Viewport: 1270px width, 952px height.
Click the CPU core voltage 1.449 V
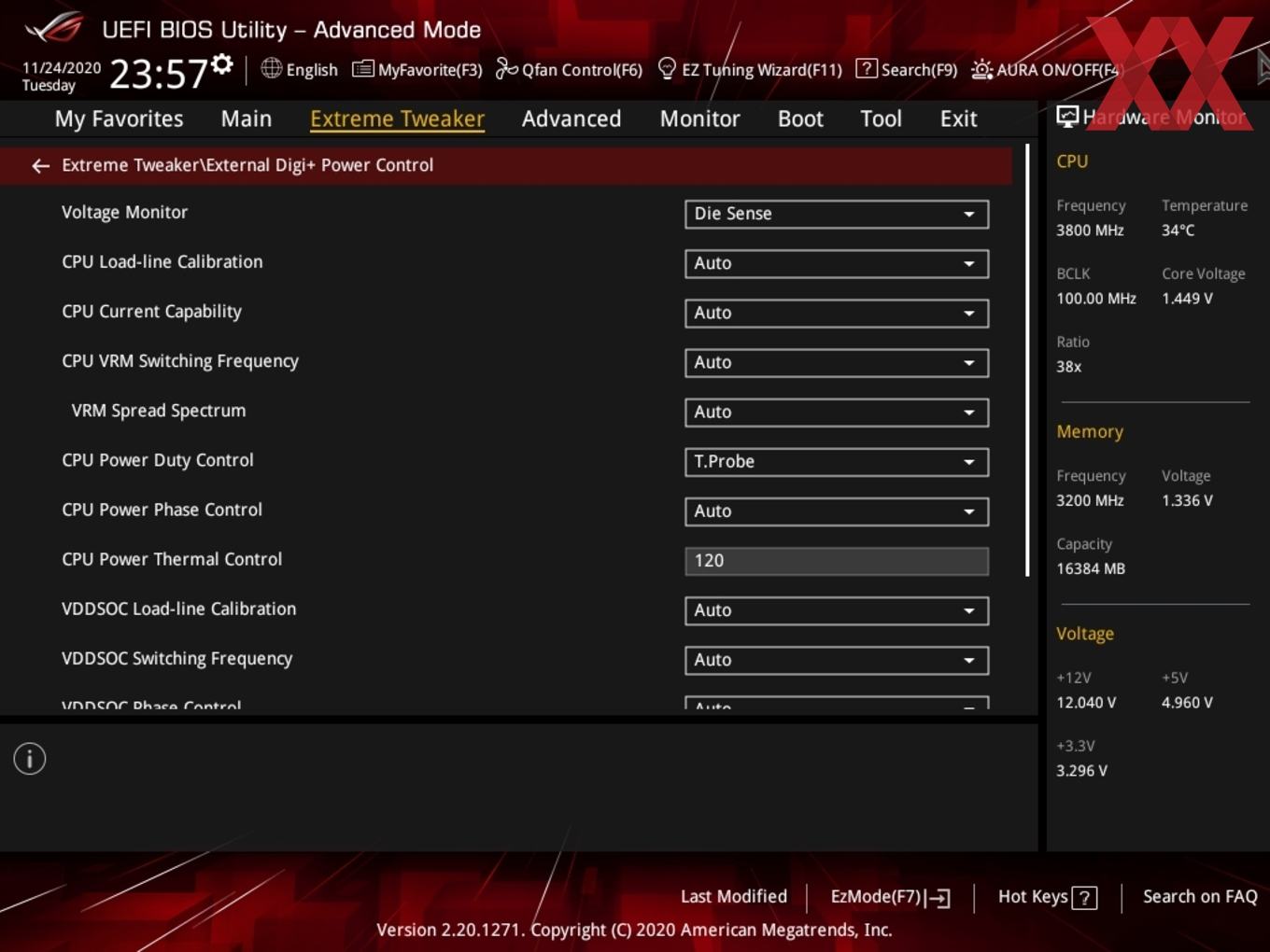click(x=1187, y=299)
